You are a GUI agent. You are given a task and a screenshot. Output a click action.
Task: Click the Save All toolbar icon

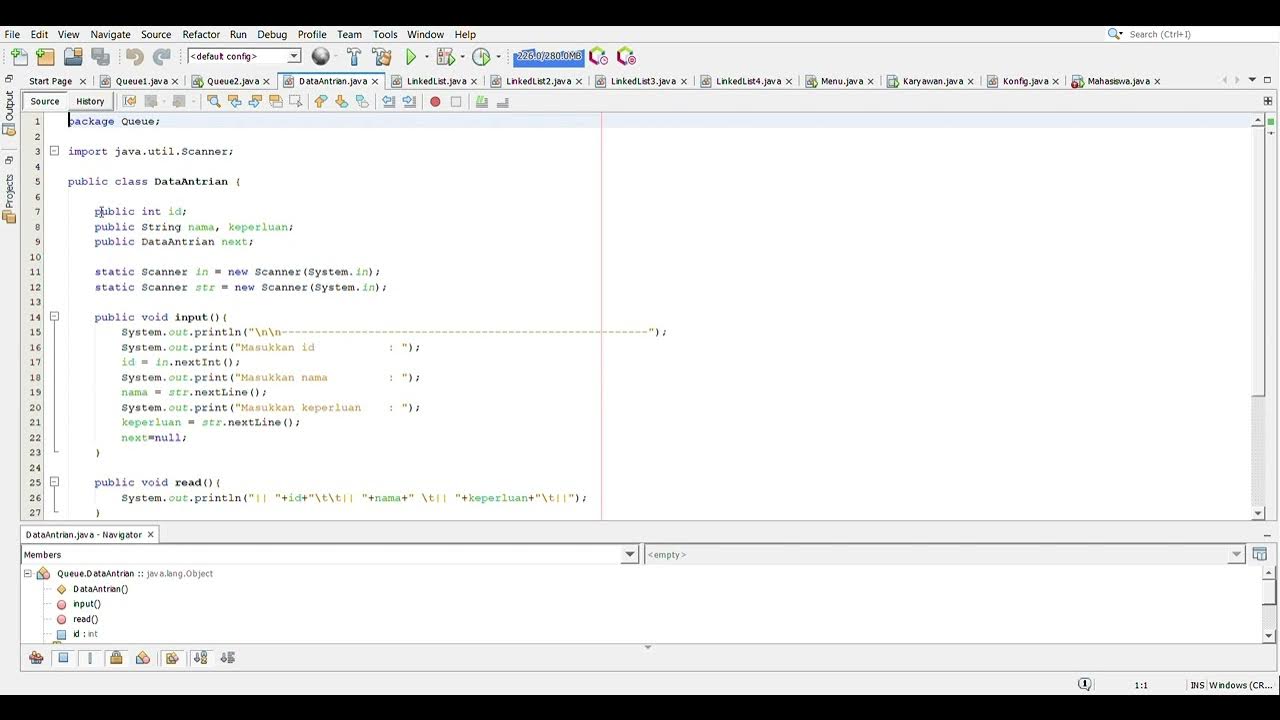(x=100, y=57)
